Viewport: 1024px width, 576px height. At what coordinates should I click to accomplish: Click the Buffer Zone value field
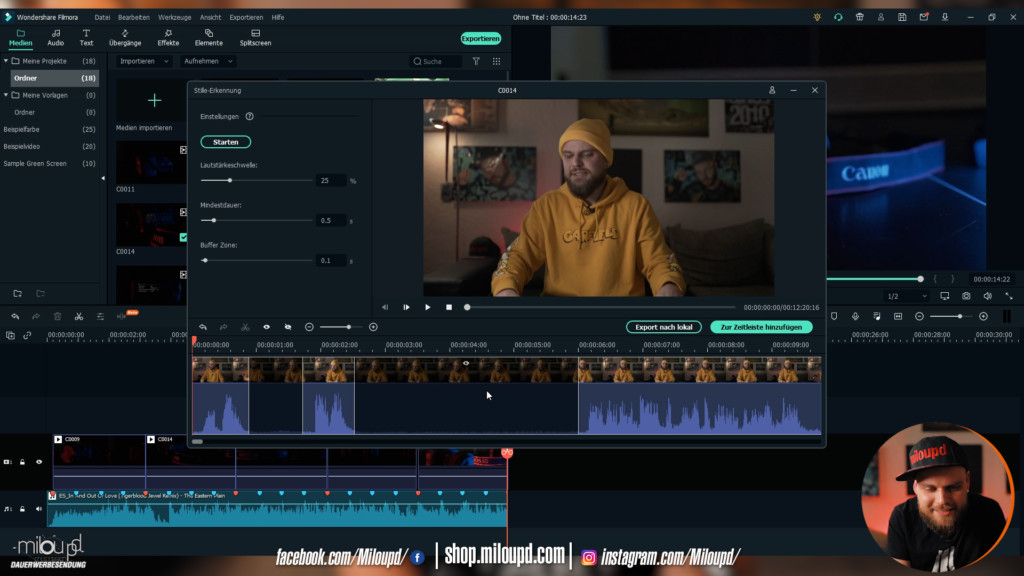tap(330, 261)
